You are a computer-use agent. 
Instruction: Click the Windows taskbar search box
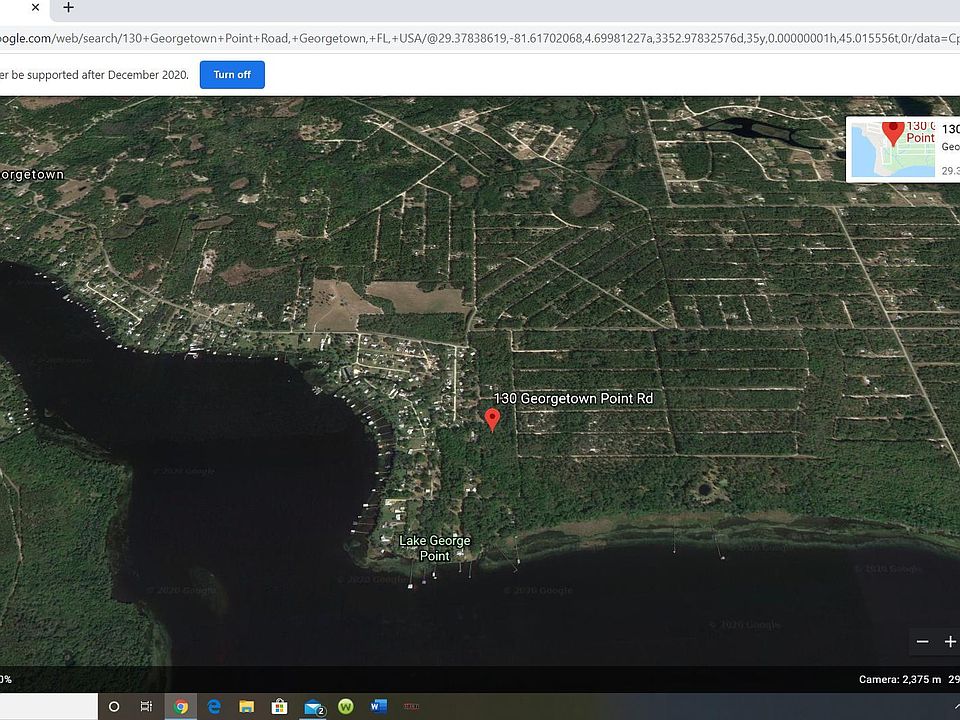click(x=49, y=707)
